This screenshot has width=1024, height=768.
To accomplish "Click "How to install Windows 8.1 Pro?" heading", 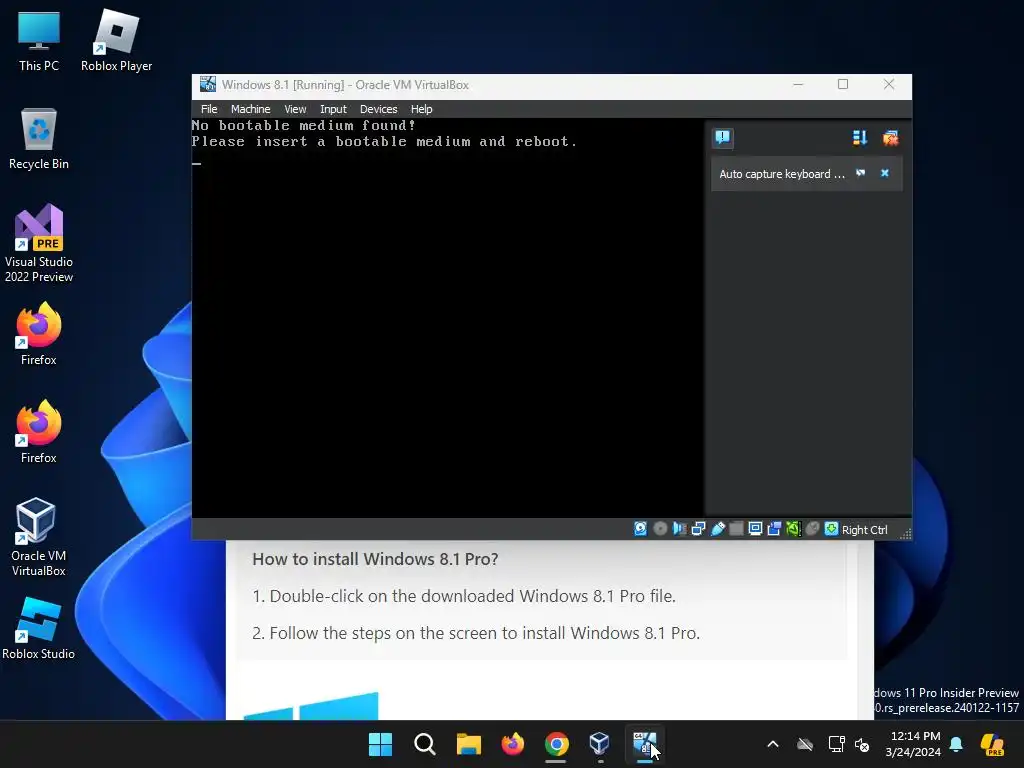I will [x=375, y=559].
